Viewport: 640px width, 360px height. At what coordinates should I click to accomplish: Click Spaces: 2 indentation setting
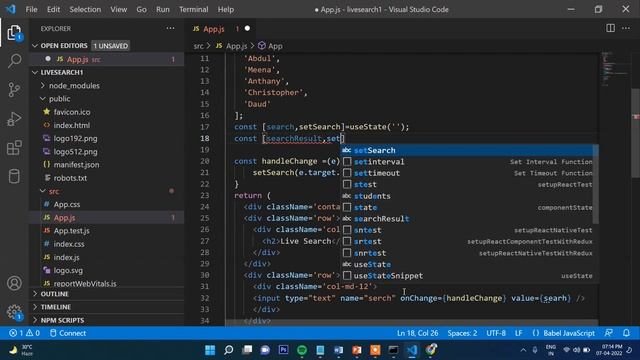(x=462, y=333)
